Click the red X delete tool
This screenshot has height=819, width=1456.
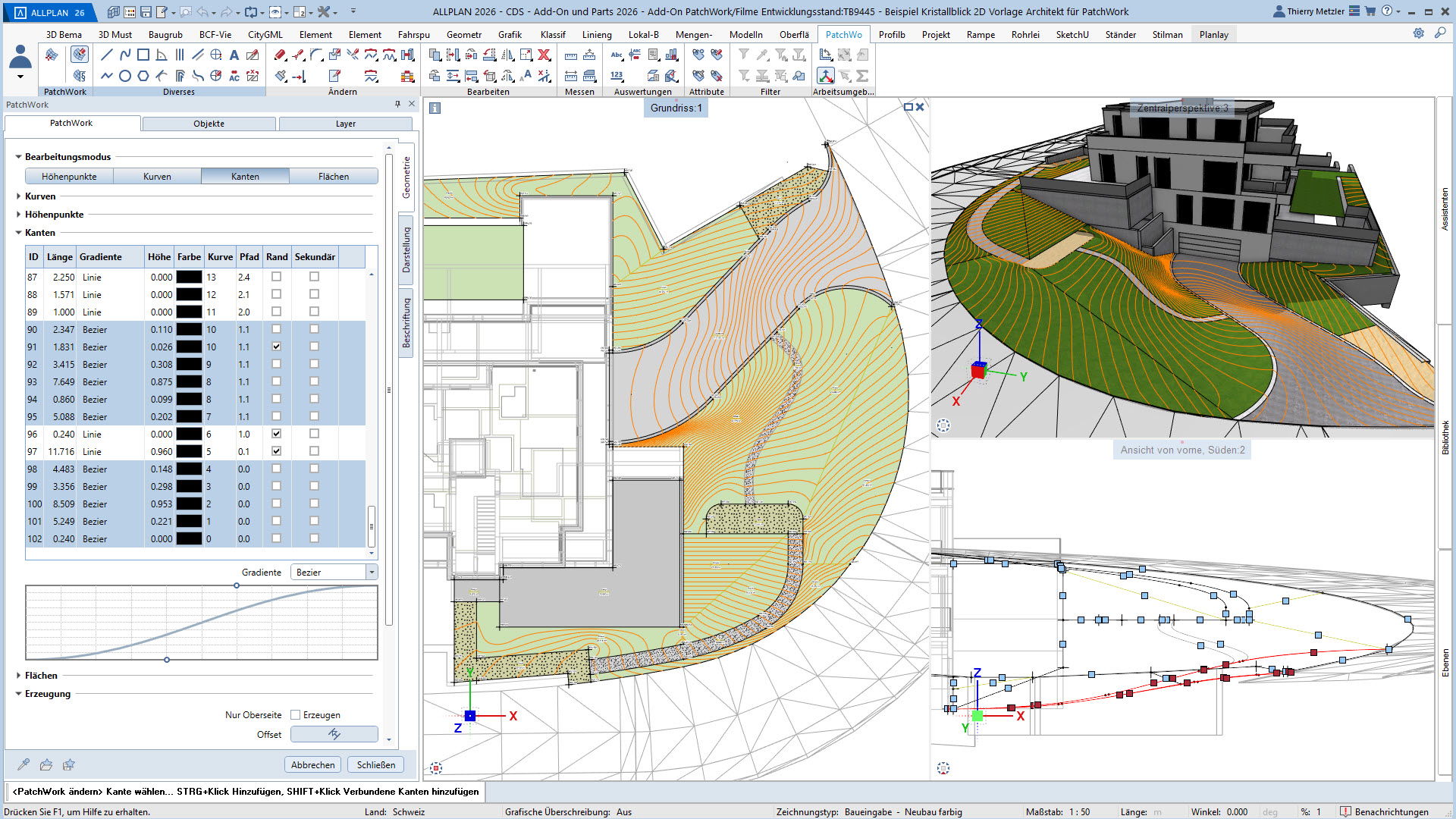pyautogui.click(x=544, y=55)
